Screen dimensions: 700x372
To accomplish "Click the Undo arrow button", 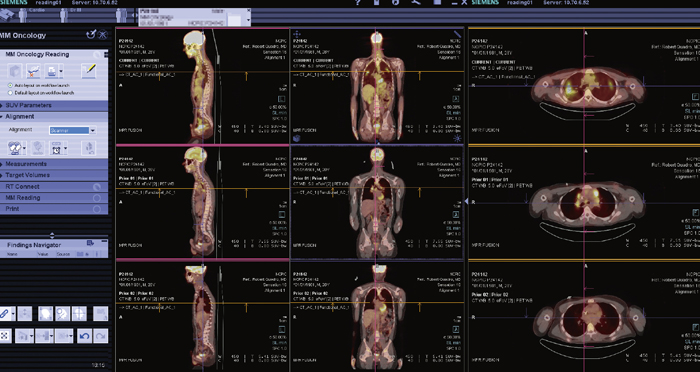I will 84,336.
